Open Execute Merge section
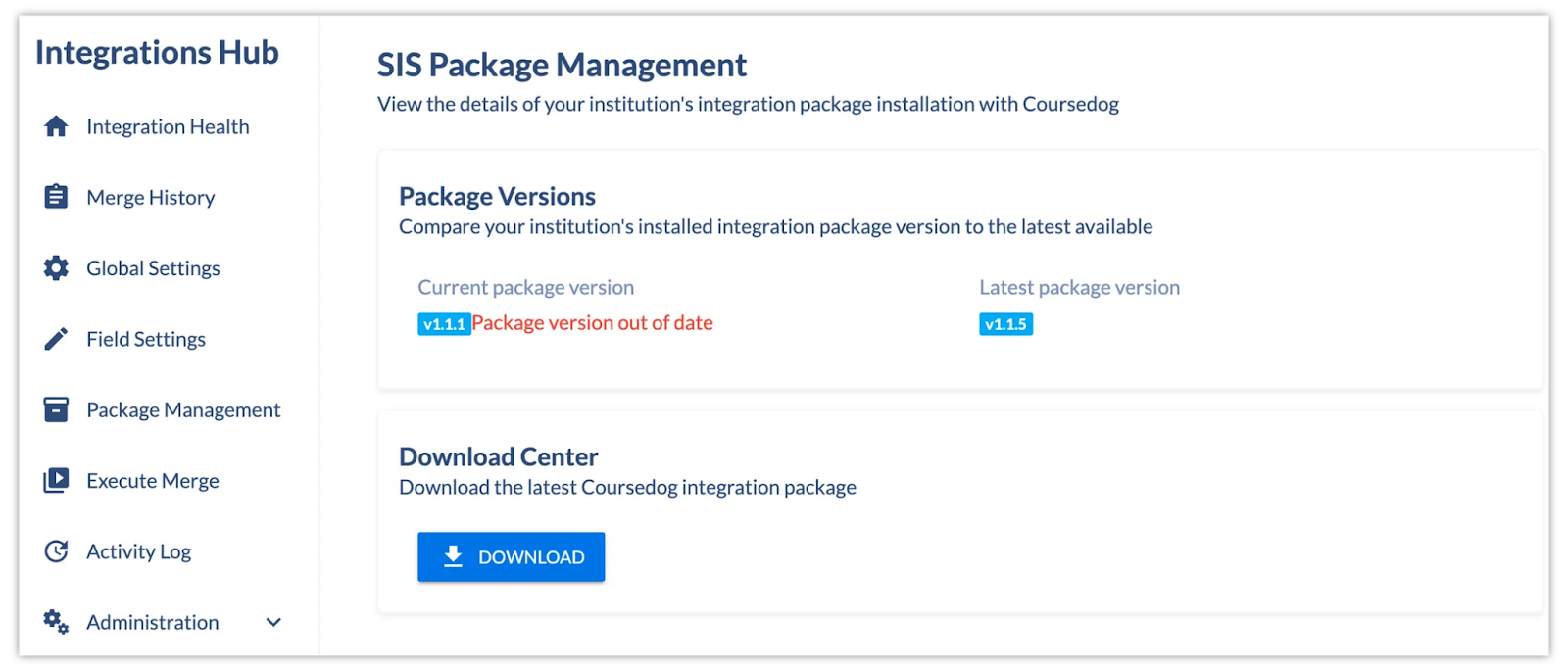1568x669 pixels. click(x=152, y=480)
